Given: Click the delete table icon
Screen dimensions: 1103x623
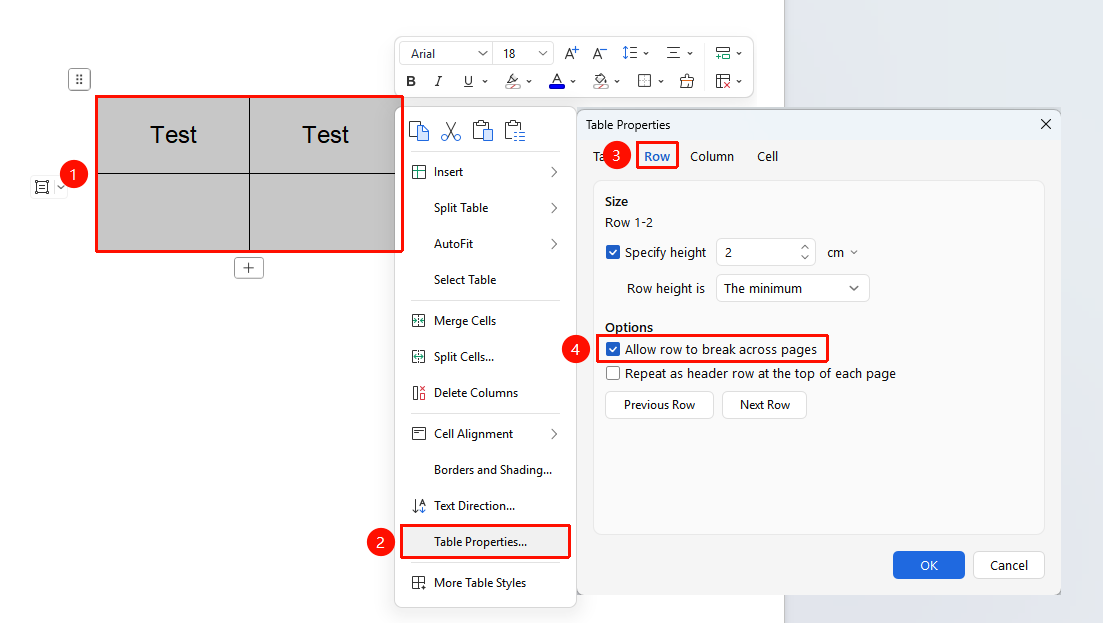Looking at the screenshot, I should click(x=722, y=81).
